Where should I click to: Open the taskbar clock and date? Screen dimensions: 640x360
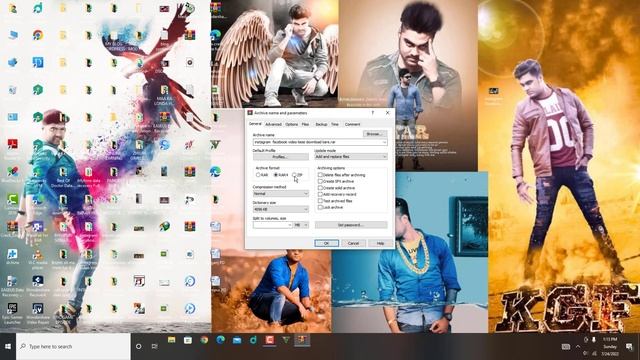[610, 347]
